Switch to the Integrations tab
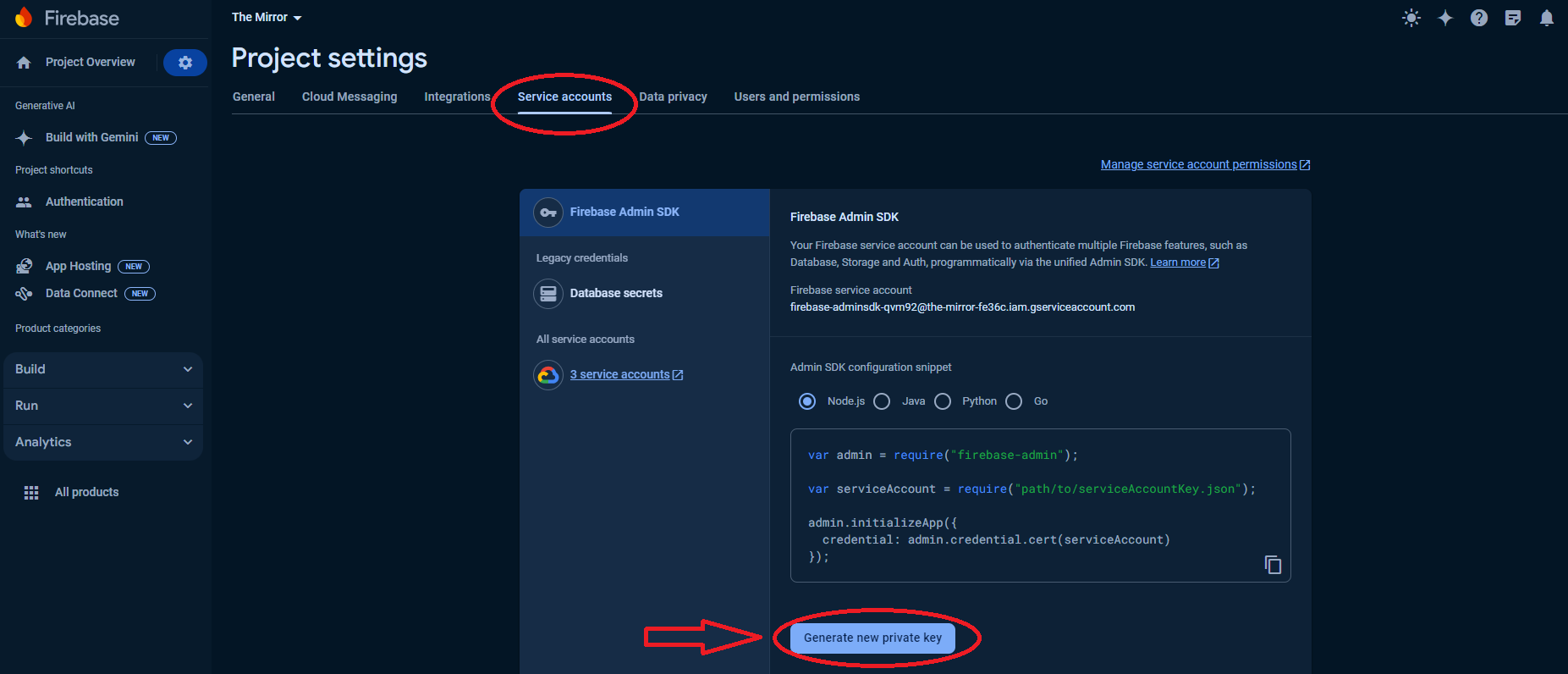1568x674 pixels. click(457, 97)
